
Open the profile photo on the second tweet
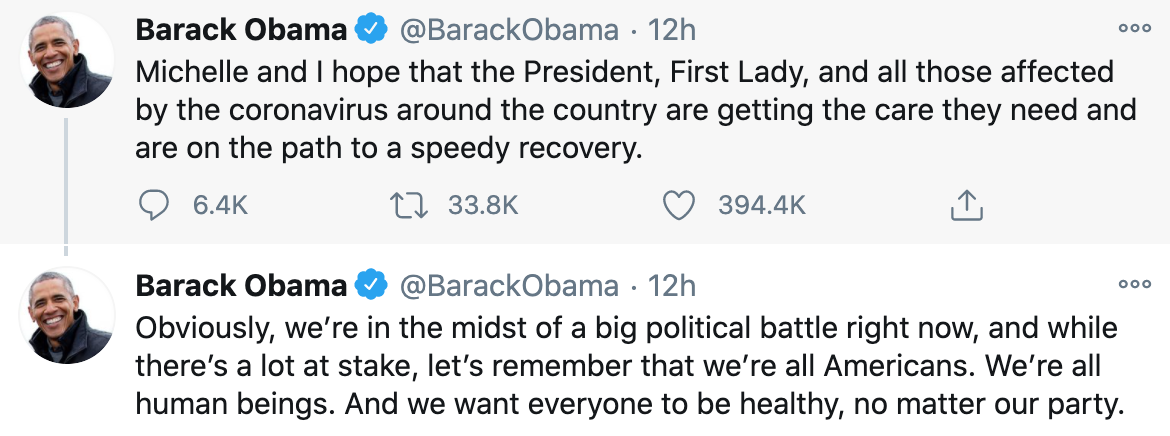pos(67,317)
